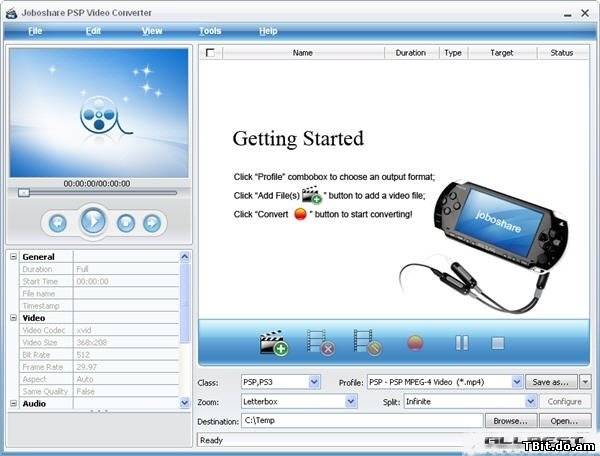The height and width of the screenshot is (456, 600).
Task: Click the Save as... button
Action: (551, 382)
